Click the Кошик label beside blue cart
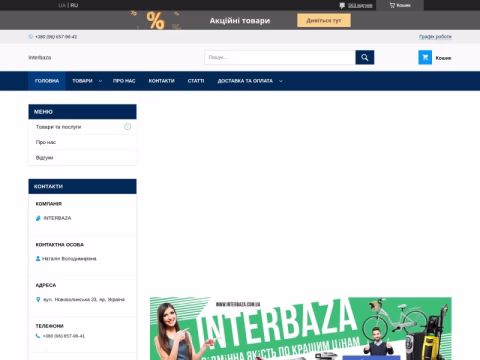The width and height of the screenshot is (480, 360). [x=443, y=58]
